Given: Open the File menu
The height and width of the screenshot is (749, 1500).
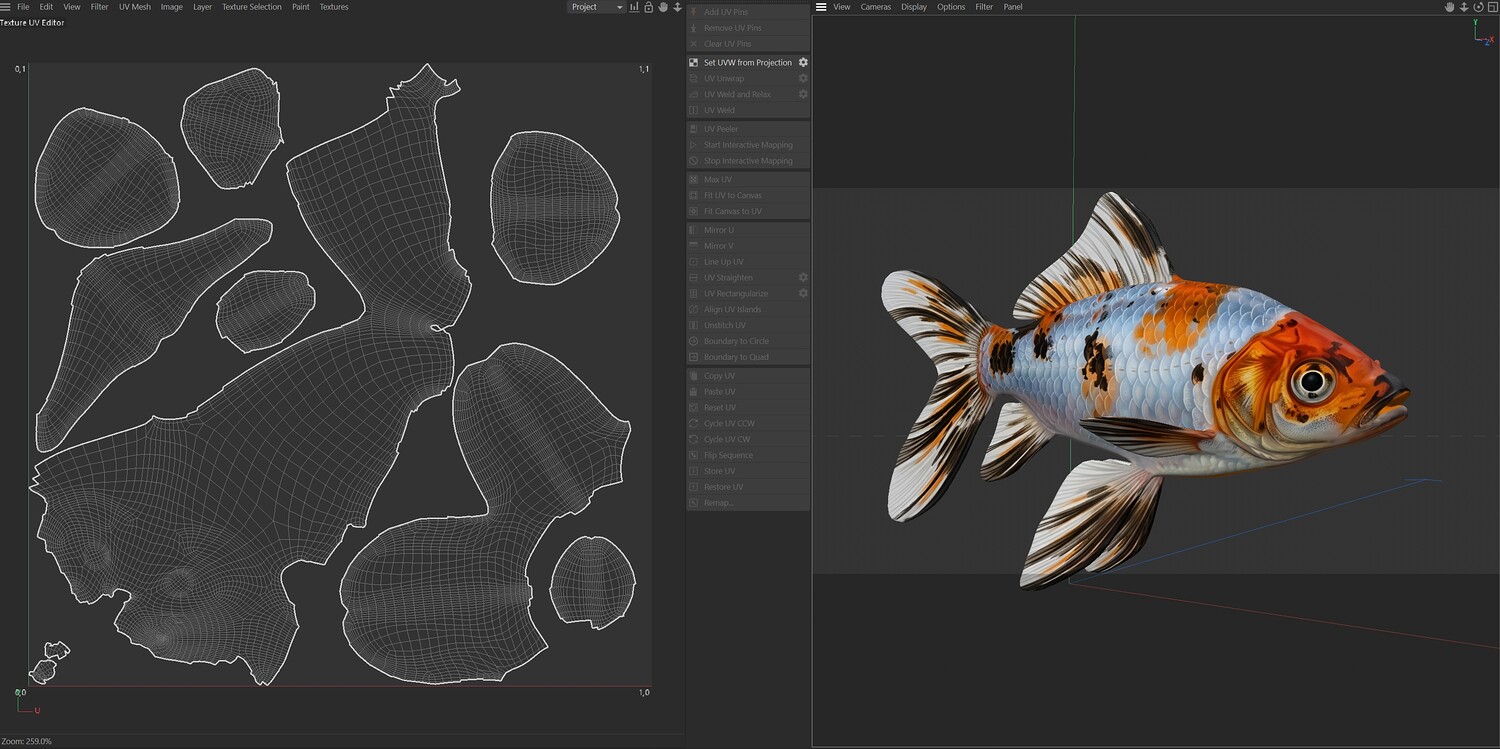Looking at the screenshot, I should coord(23,7).
